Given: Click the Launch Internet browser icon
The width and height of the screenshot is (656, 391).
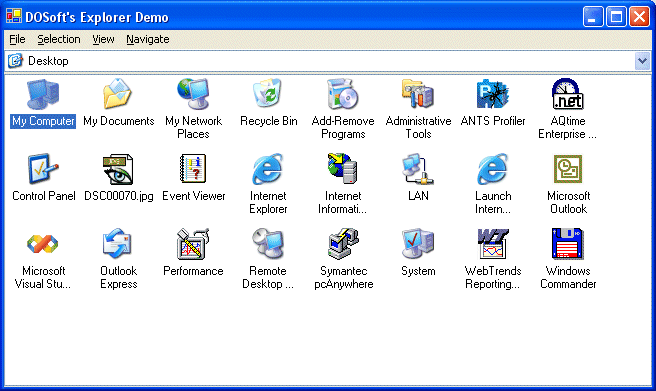Looking at the screenshot, I should (493, 169).
